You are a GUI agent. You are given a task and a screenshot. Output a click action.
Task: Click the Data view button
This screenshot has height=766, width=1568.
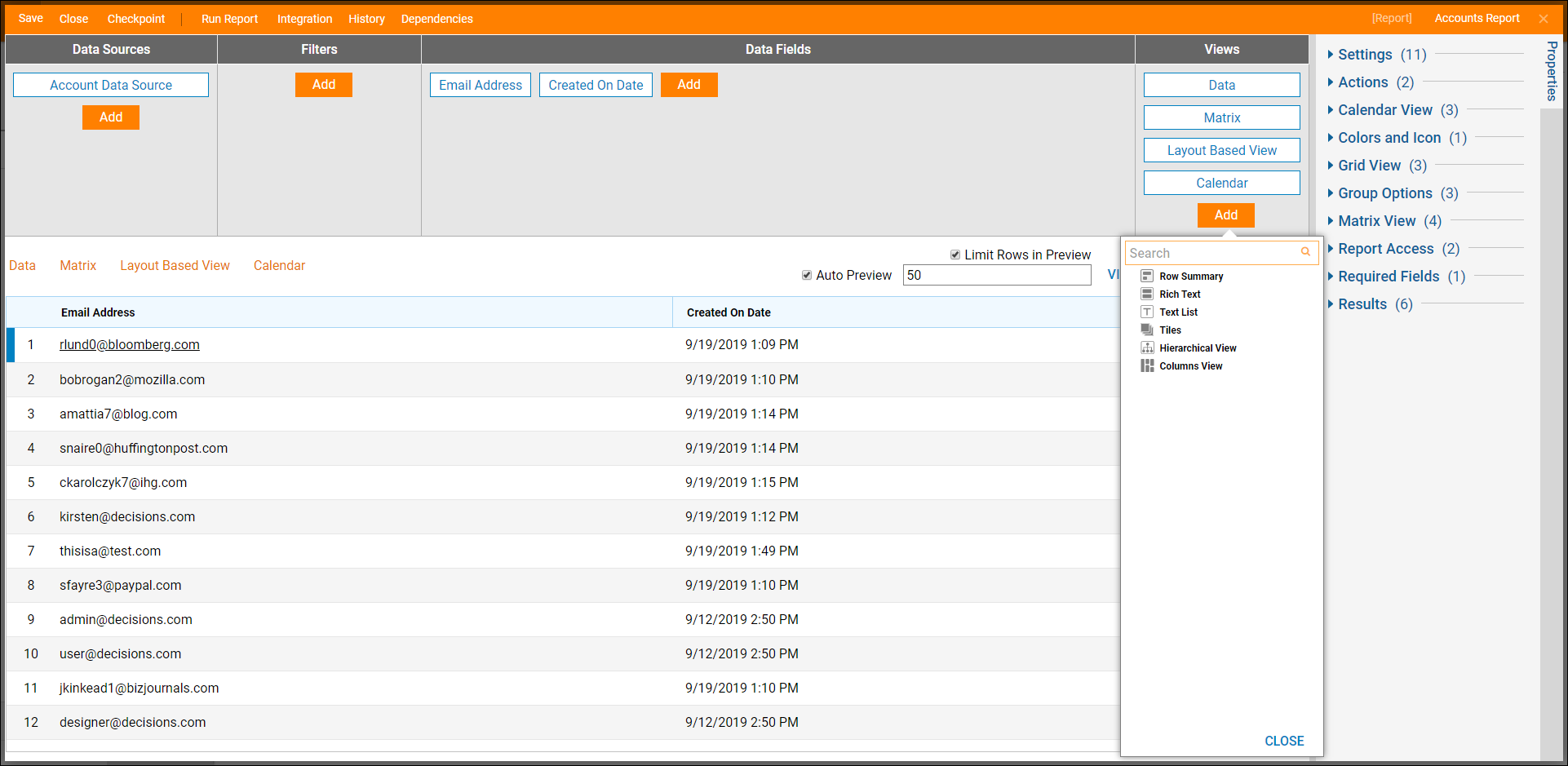pyautogui.click(x=1222, y=85)
